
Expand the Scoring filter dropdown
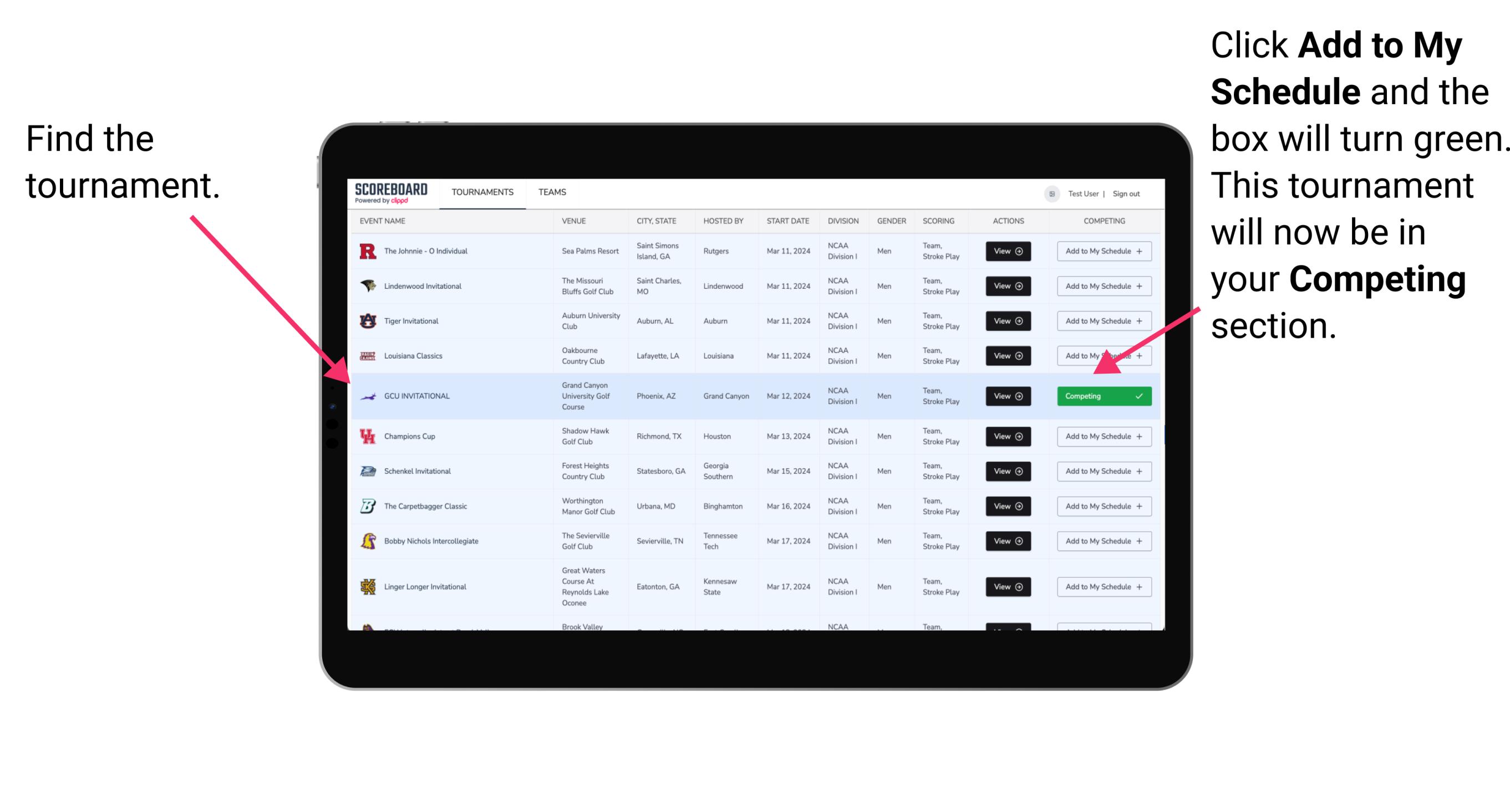(938, 221)
